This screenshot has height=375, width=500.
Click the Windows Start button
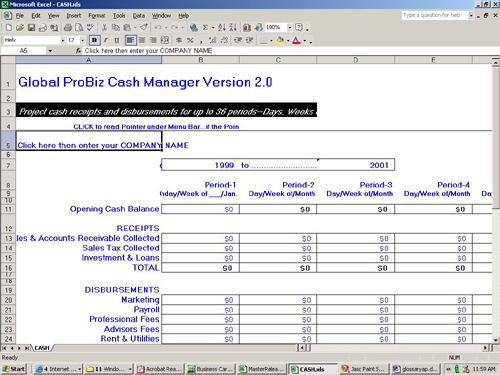pos(14,369)
